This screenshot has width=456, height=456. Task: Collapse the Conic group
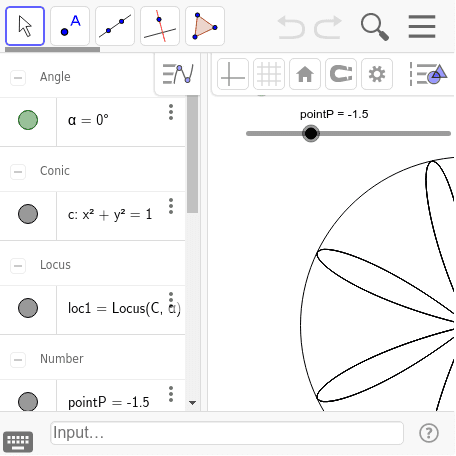[x=18, y=172]
